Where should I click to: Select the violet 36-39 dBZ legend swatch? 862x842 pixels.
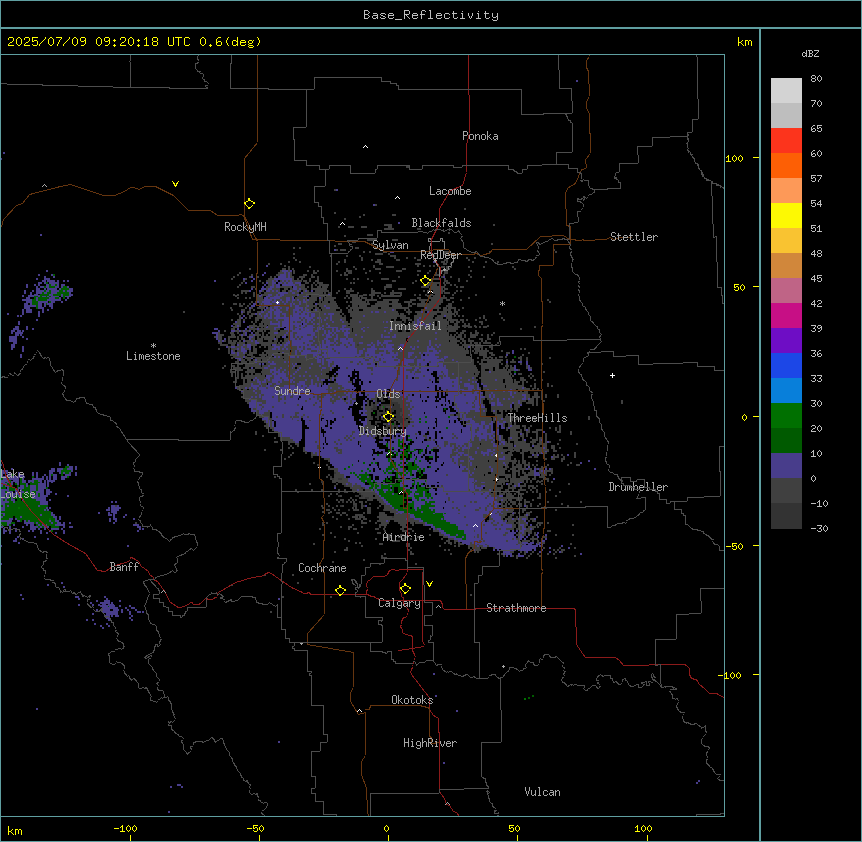[x=786, y=341]
